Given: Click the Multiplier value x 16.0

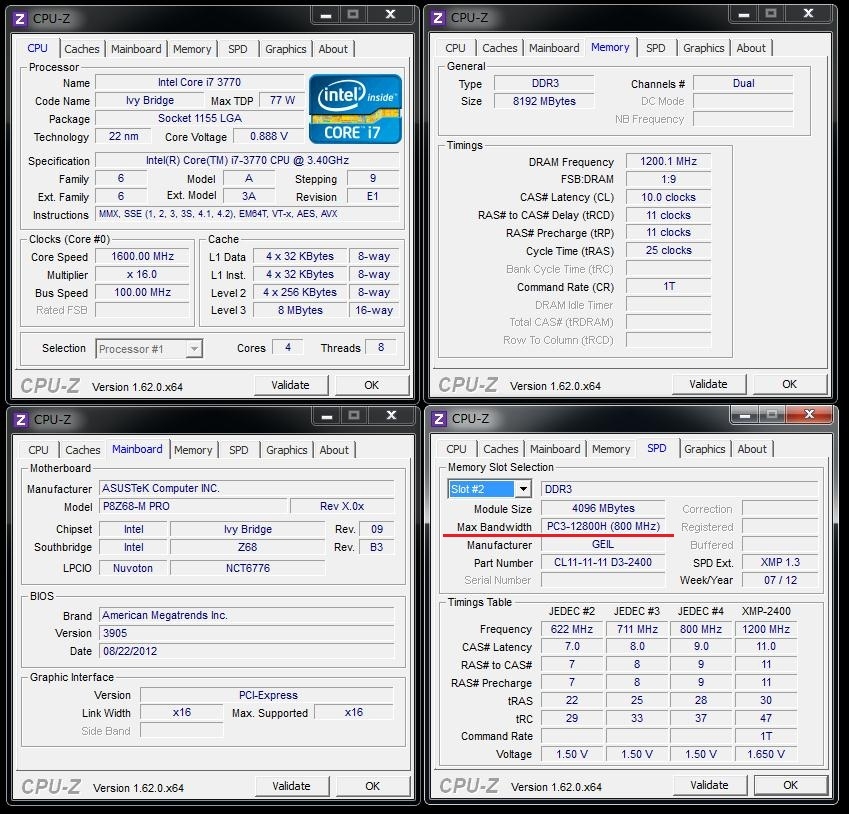Looking at the screenshot, I should click(142, 275).
